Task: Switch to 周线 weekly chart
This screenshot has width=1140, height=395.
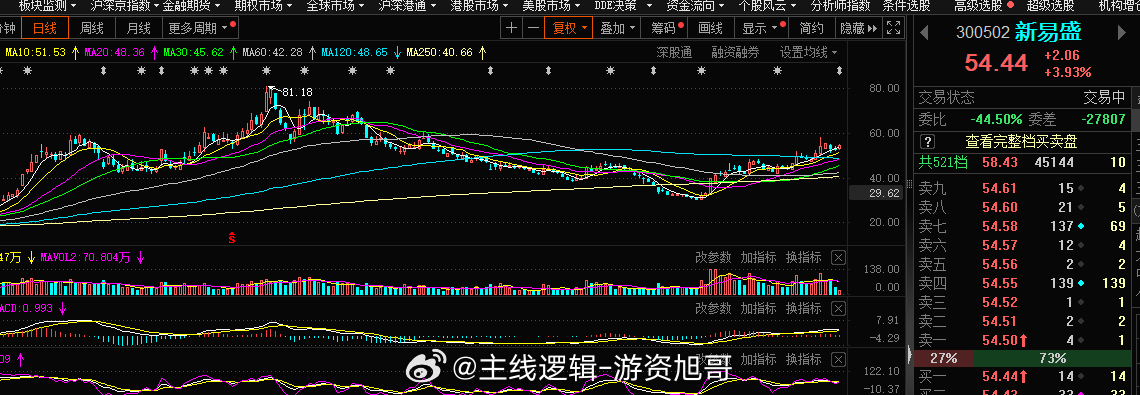Action: pyautogui.click(x=92, y=28)
